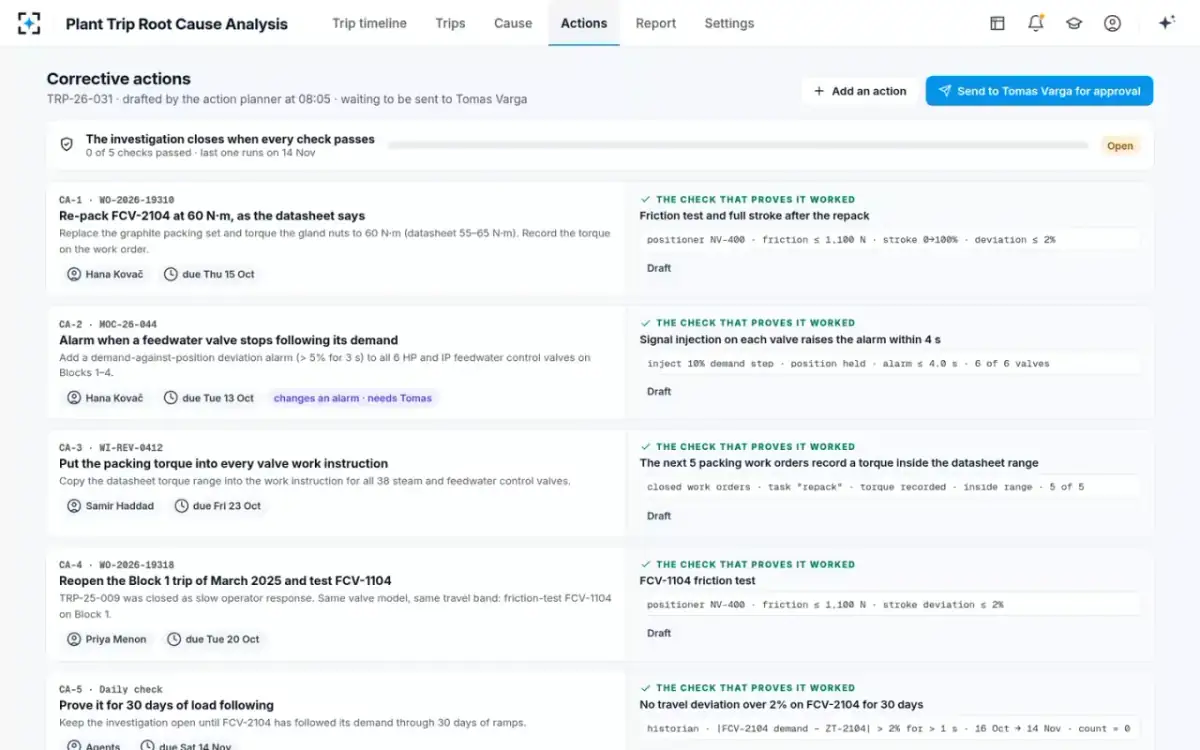Screen dimensions: 1200x750
Task: Open the Report tab
Action: click(x=656, y=23)
